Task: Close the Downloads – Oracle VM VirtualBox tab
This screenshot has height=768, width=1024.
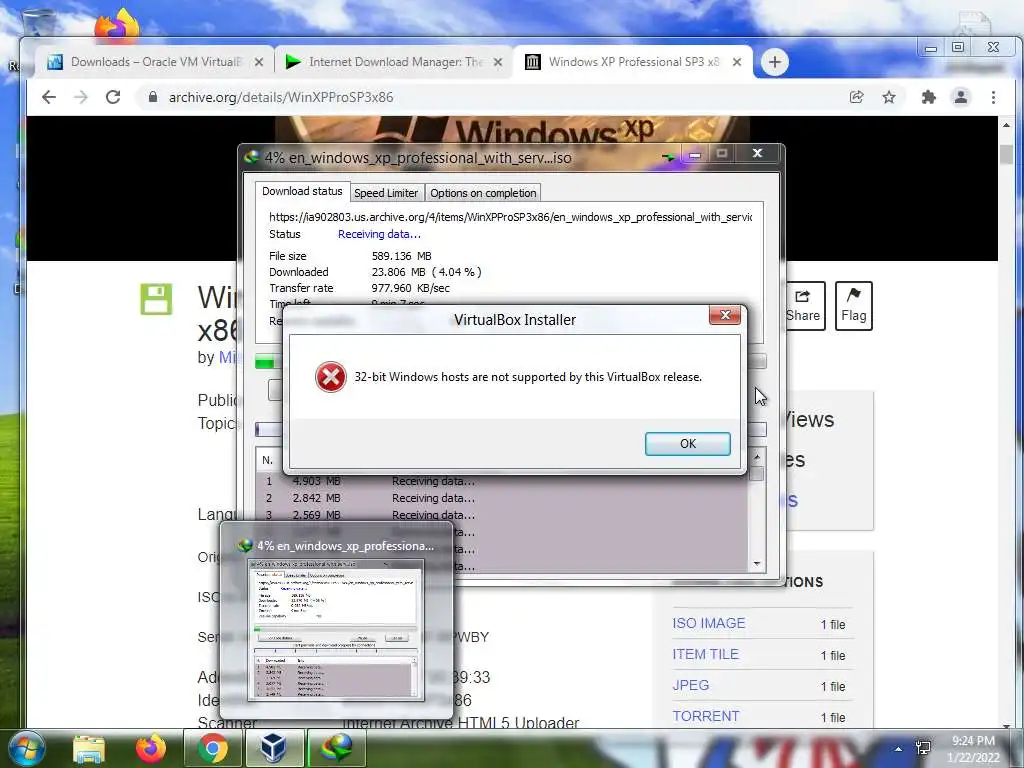Action: pyautogui.click(x=259, y=62)
